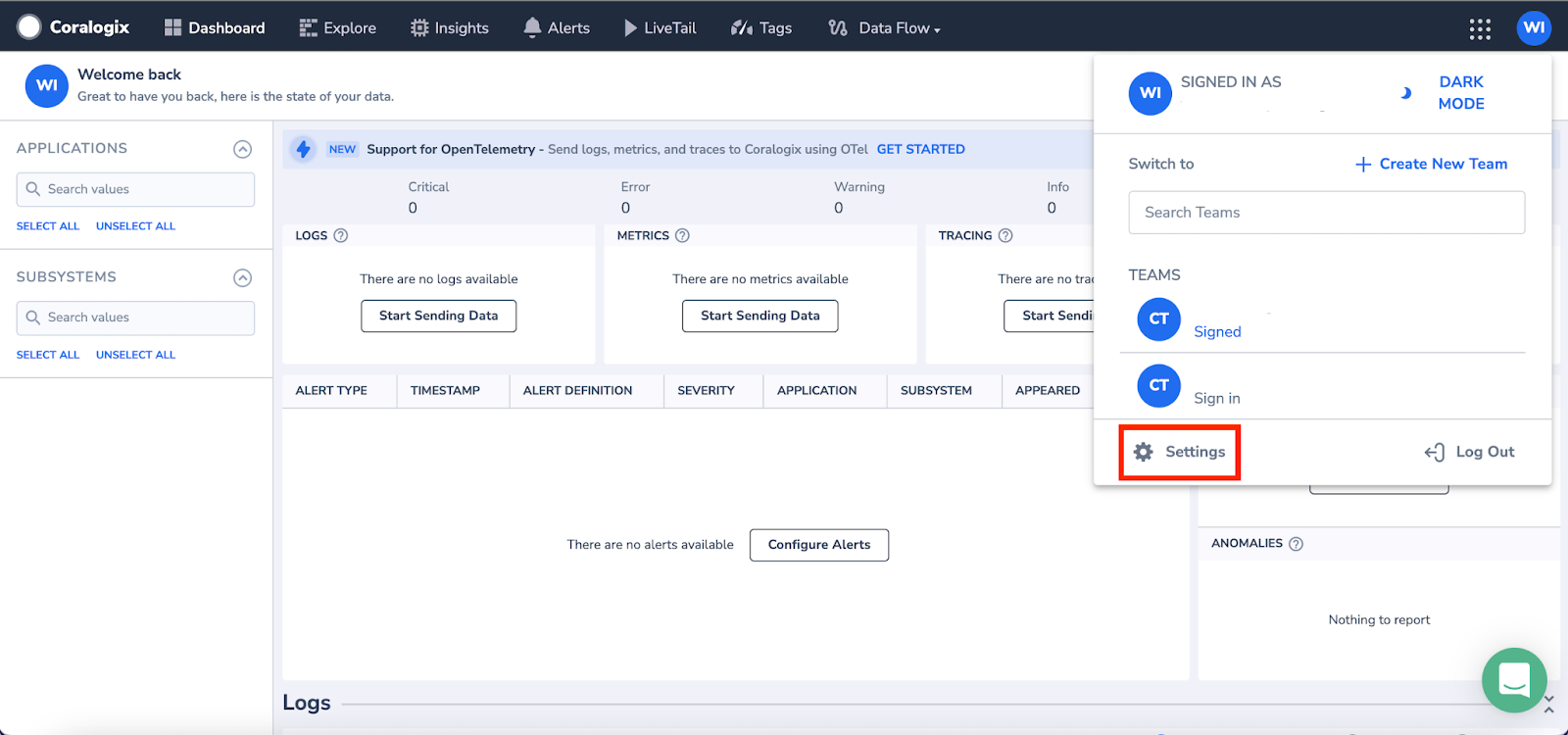The image size is (1568, 735).
Task: Open the Insights page
Action: point(450,27)
